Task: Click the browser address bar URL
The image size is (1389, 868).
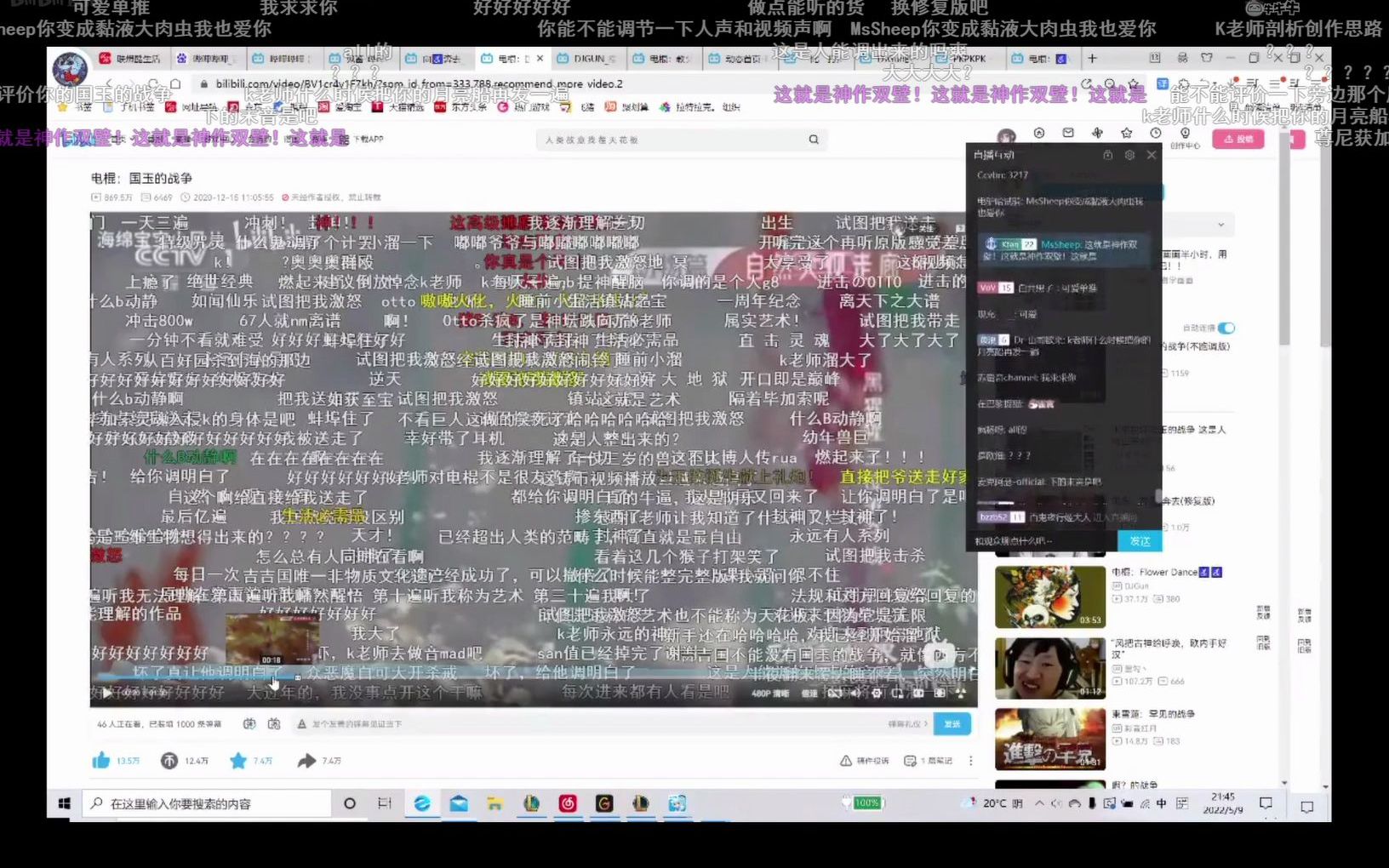Action: pos(419,83)
